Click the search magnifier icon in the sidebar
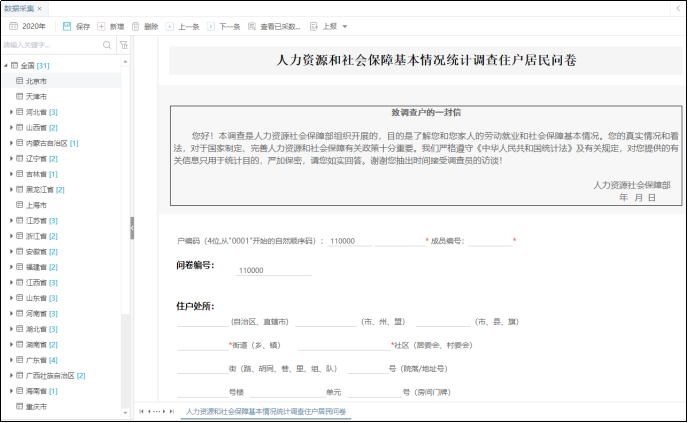 (x=107, y=45)
